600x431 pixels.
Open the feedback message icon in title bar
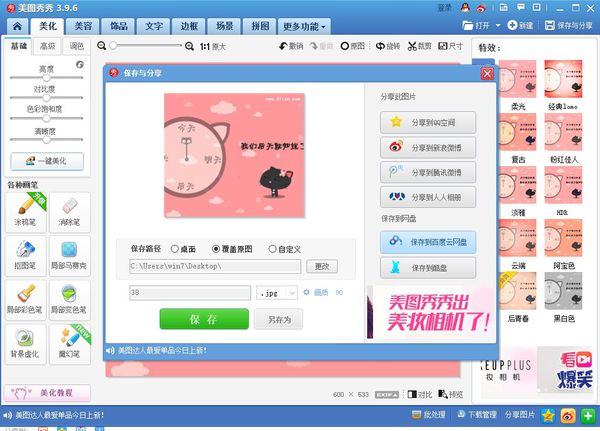click(521, 7)
